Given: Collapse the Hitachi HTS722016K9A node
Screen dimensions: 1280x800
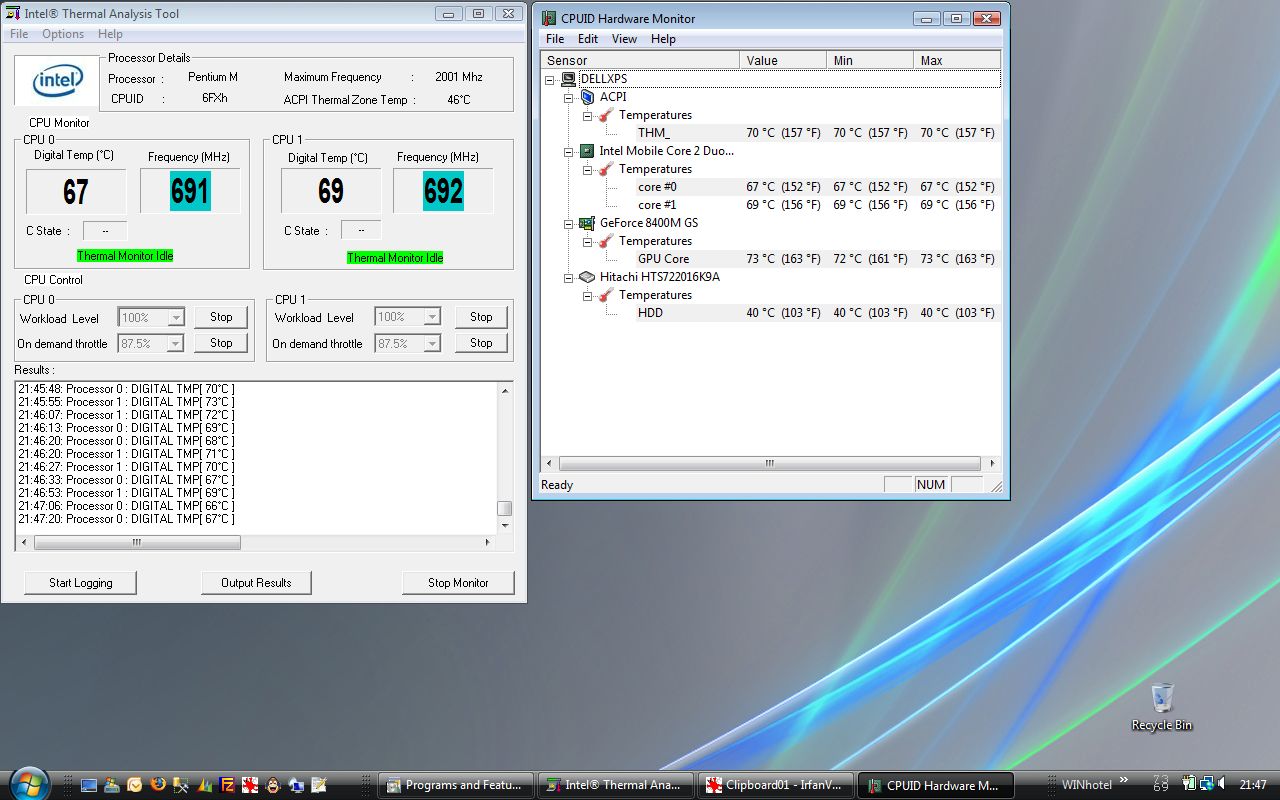Looking at the screenshot, I should coord(570,277).
